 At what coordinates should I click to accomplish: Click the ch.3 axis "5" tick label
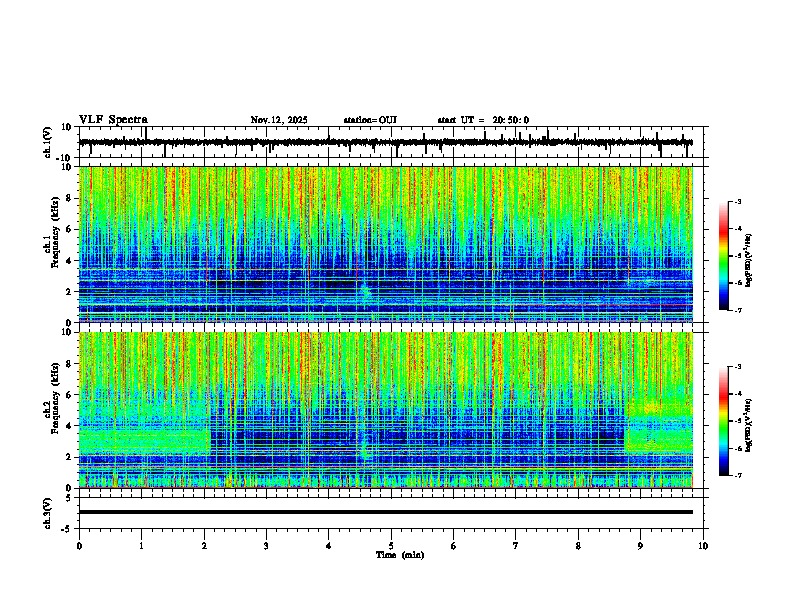click(70, 498)
